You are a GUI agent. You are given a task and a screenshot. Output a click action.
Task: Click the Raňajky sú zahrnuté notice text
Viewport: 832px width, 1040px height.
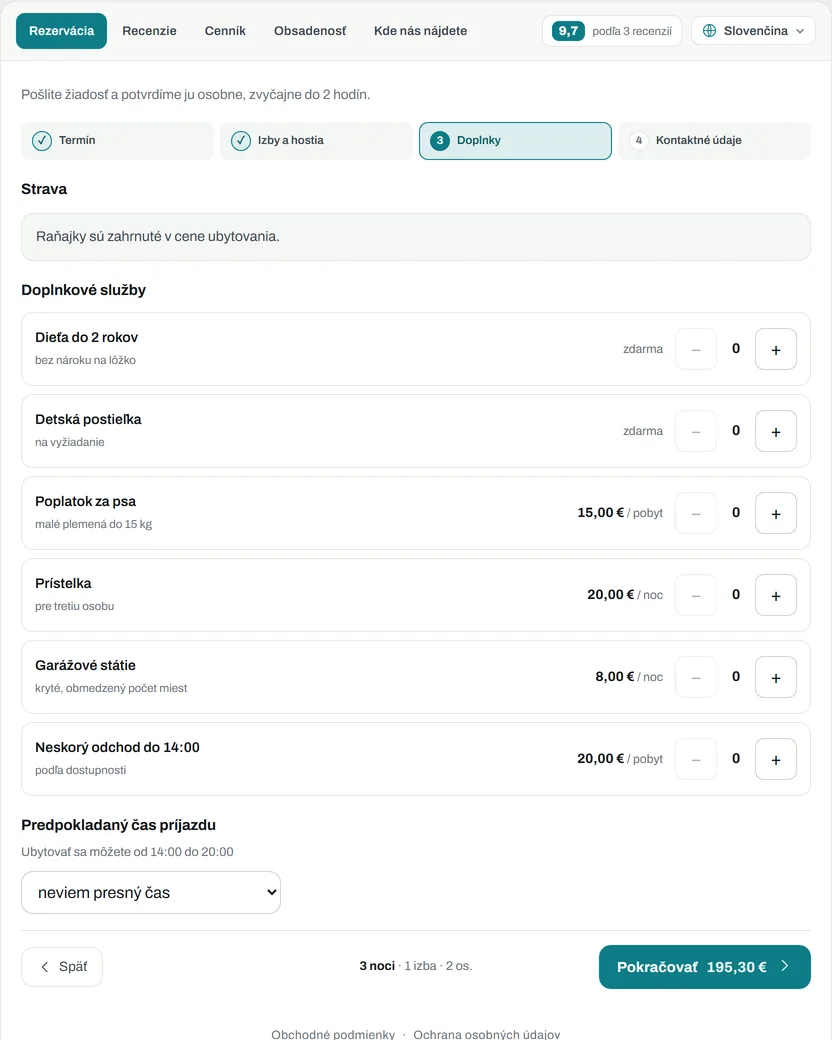point(158,237)
